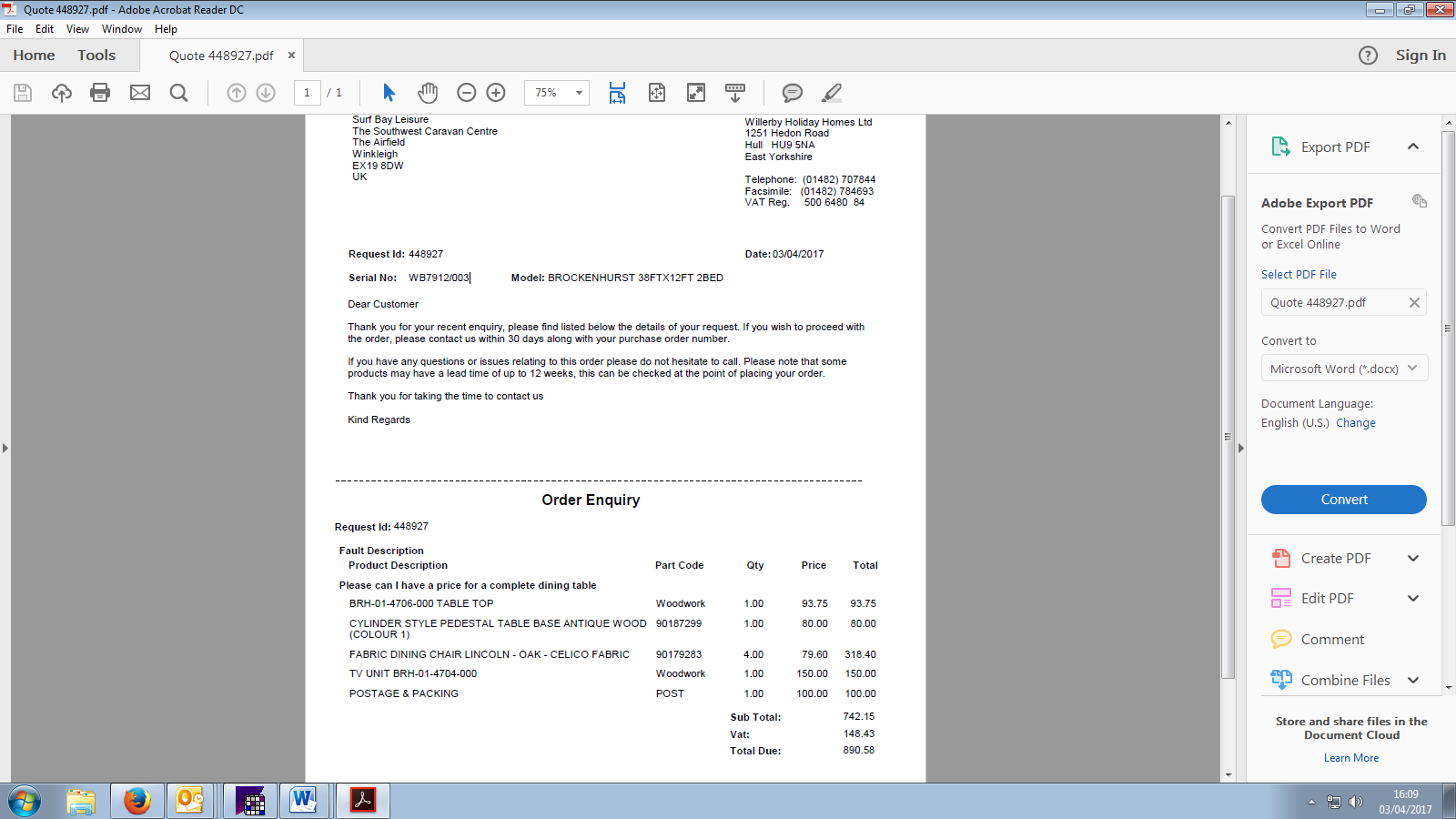Screen dimensions: 1456x819
Task: Click the volume speaker tray icon
Action: pos(1356,802)
